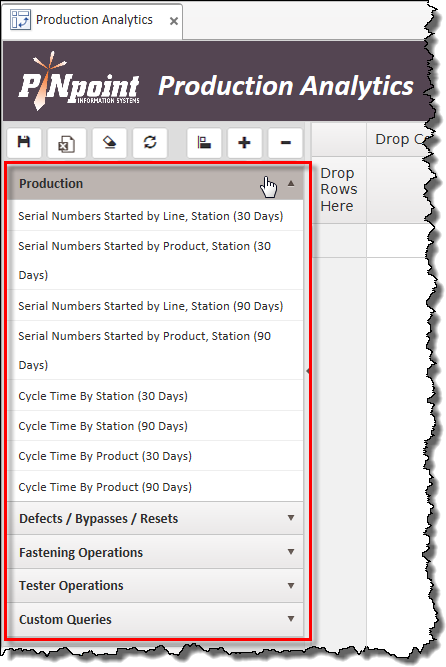Click the Custom Queries down arrow
This screenshot has width=446, height=667.
click(x=291, y=619)
